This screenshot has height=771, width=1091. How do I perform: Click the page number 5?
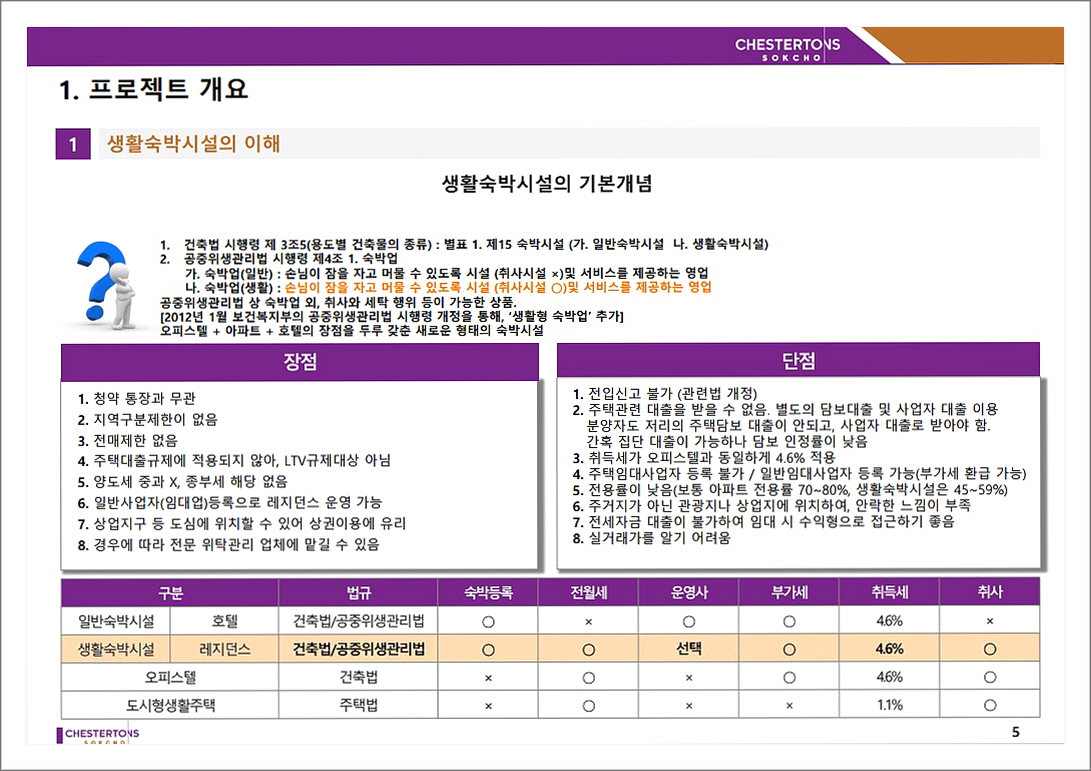point(1016,732)
